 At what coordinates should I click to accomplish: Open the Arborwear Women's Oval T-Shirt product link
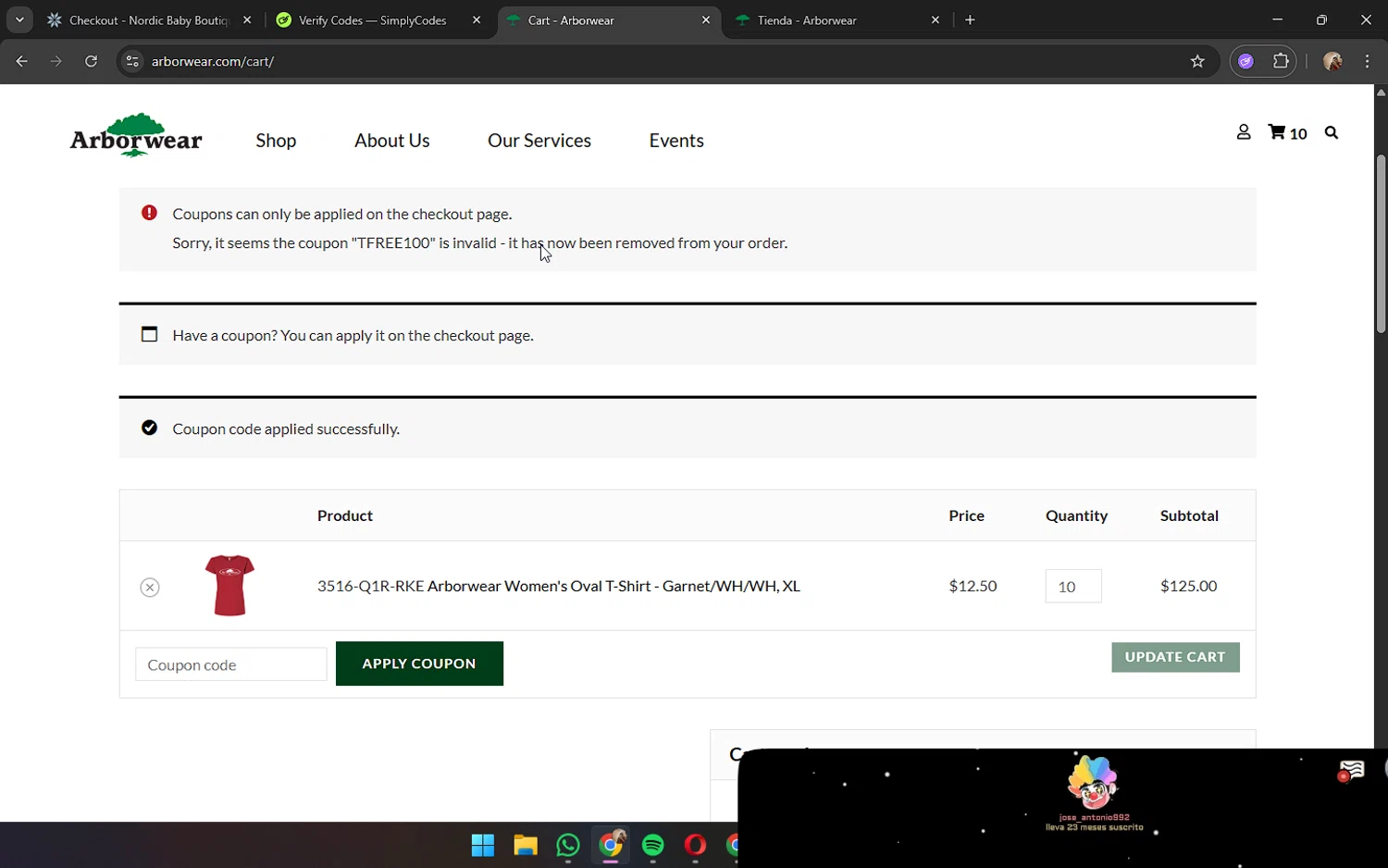(x=613, y=586)
